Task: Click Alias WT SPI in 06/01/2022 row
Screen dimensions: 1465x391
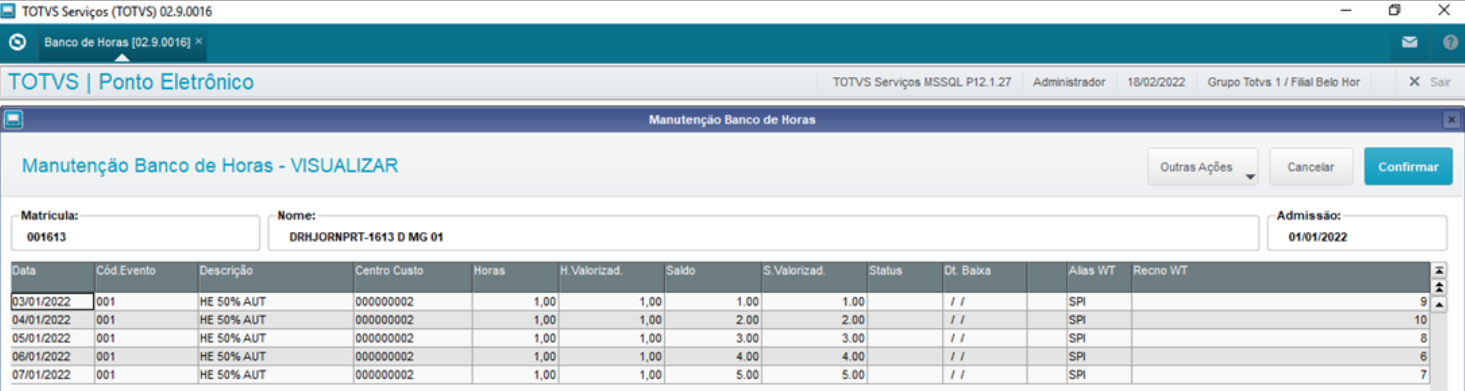Action: [x=1098, y=356]
